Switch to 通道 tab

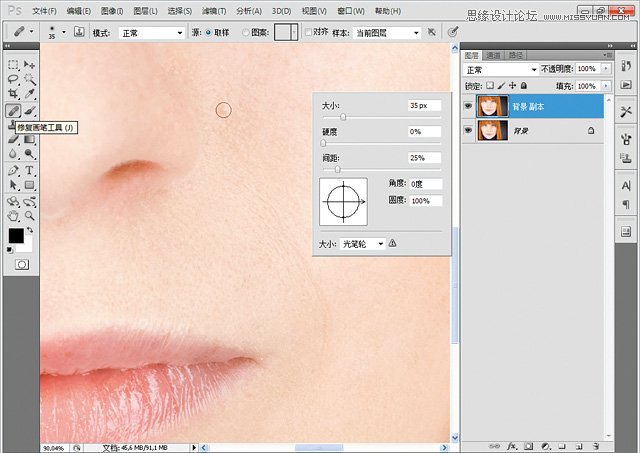point(493,55)
